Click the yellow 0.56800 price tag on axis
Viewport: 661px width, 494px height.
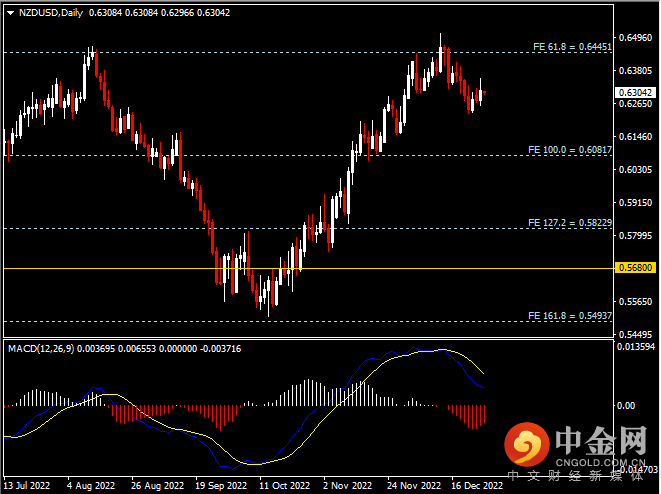click(636, 268)
